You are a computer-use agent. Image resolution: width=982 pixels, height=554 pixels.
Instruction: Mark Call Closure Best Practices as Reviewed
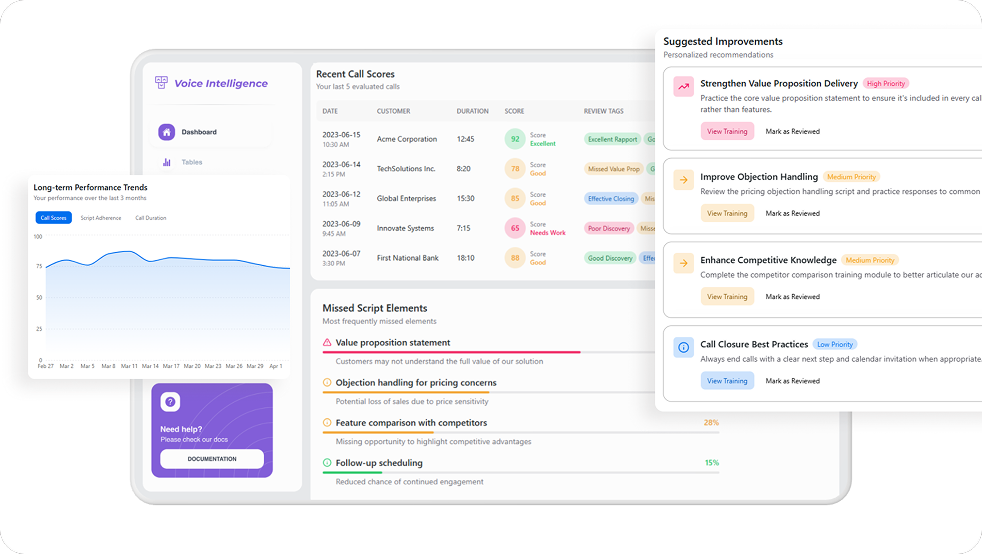[x=792, y=381]
